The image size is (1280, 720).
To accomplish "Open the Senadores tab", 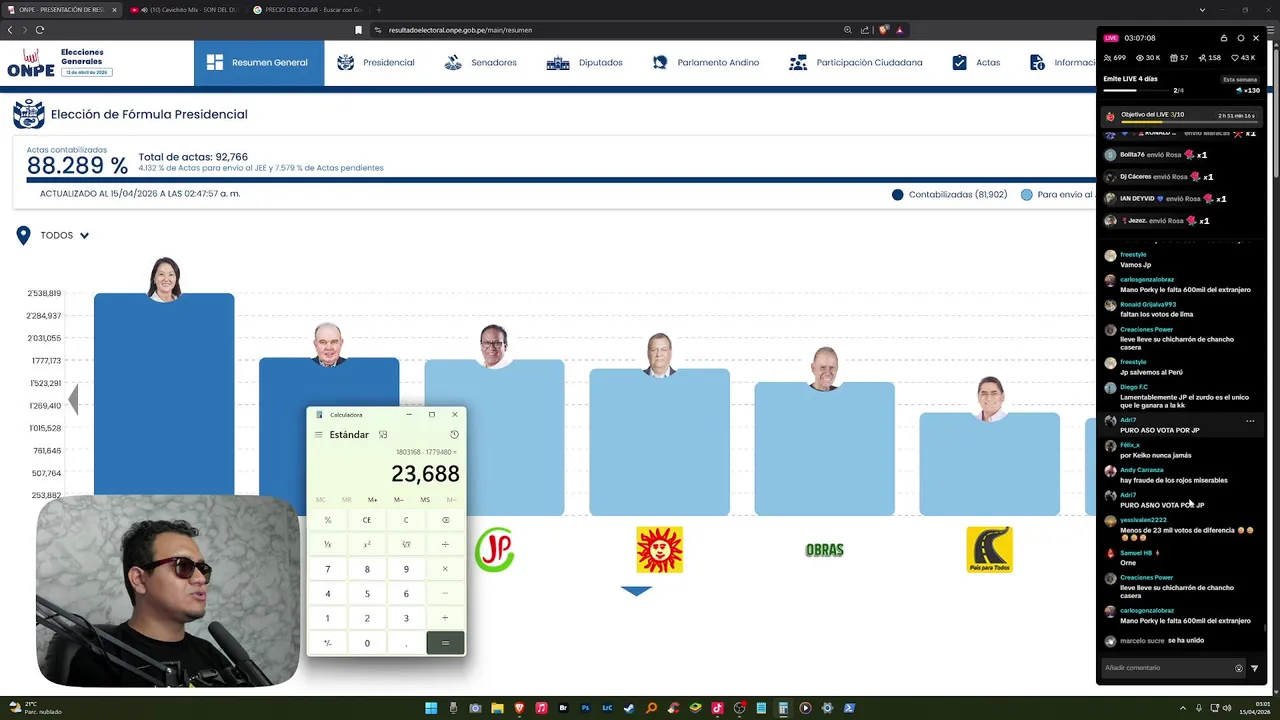I will [x=481, y=63].
